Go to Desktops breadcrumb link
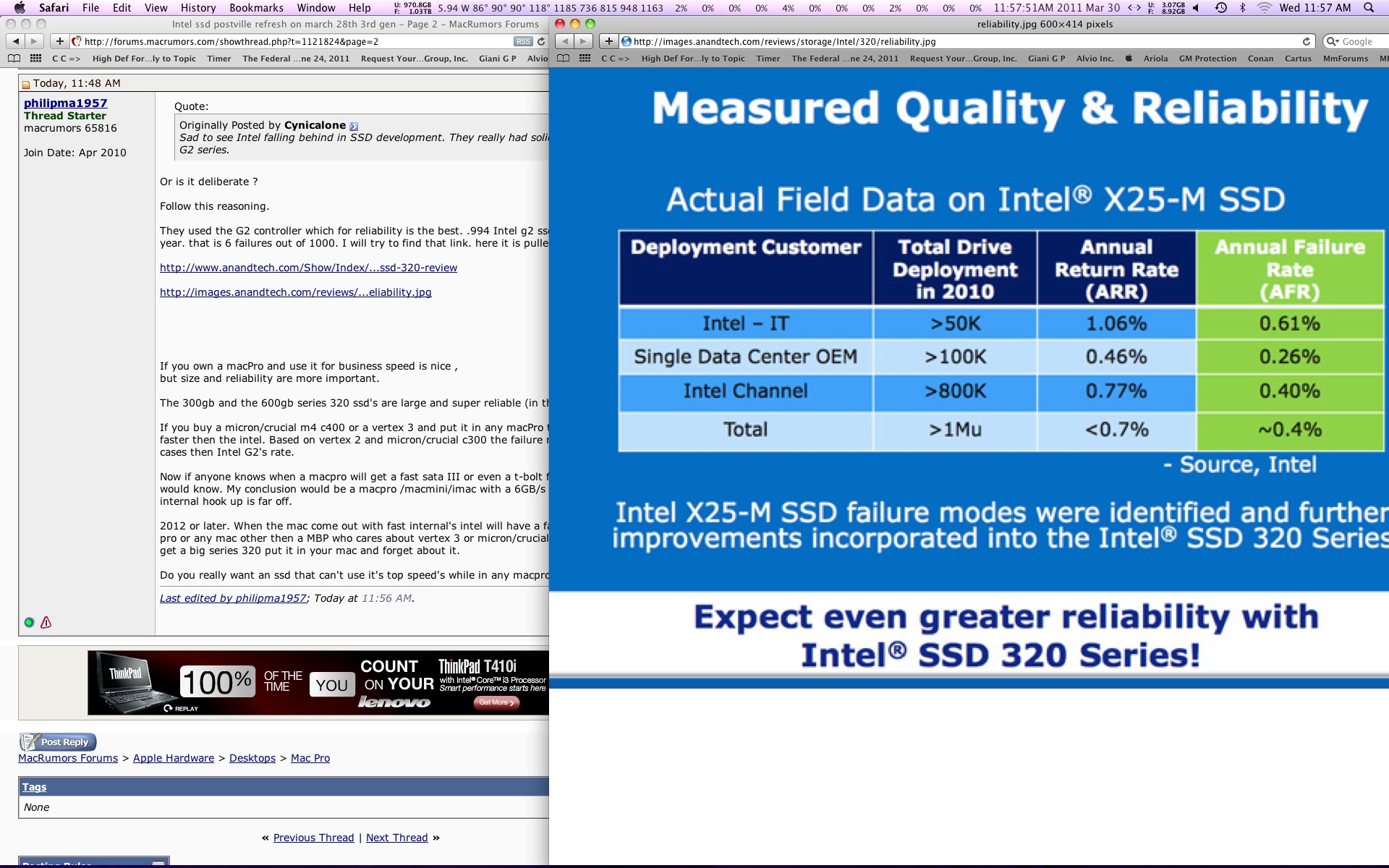Screen dimensions: 1389x868 pyautogui.click(x=252, y=758)
